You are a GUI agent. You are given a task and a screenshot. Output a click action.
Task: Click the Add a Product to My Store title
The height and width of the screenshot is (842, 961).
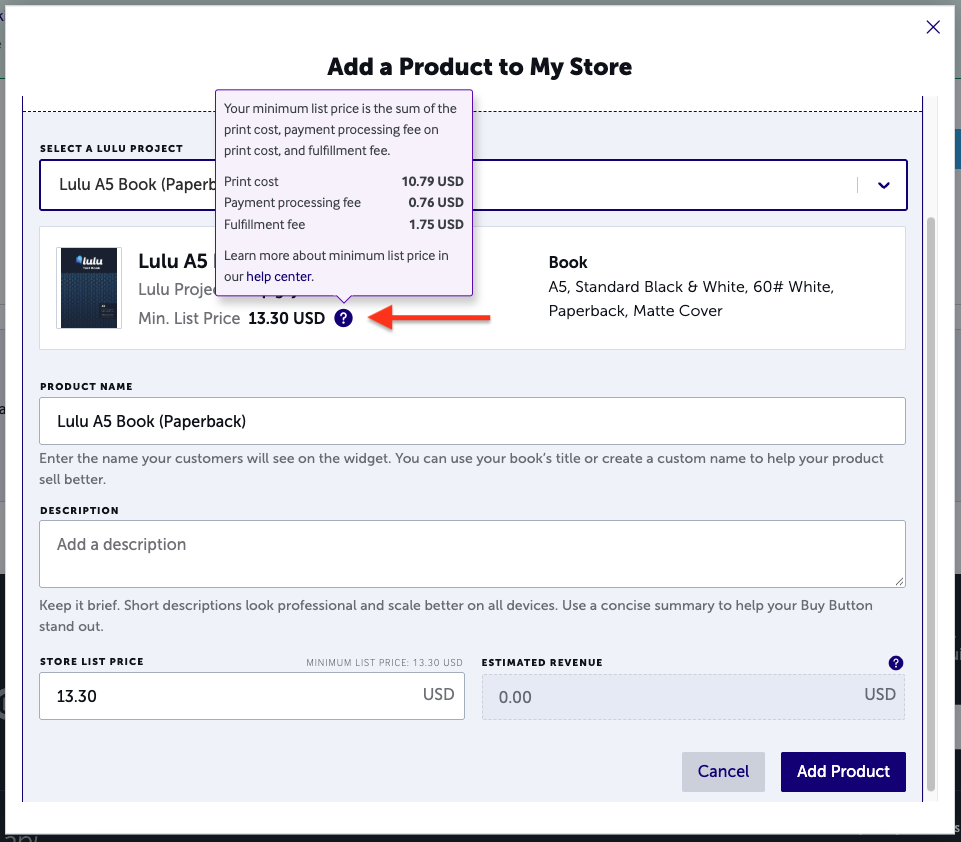(479, 67)
